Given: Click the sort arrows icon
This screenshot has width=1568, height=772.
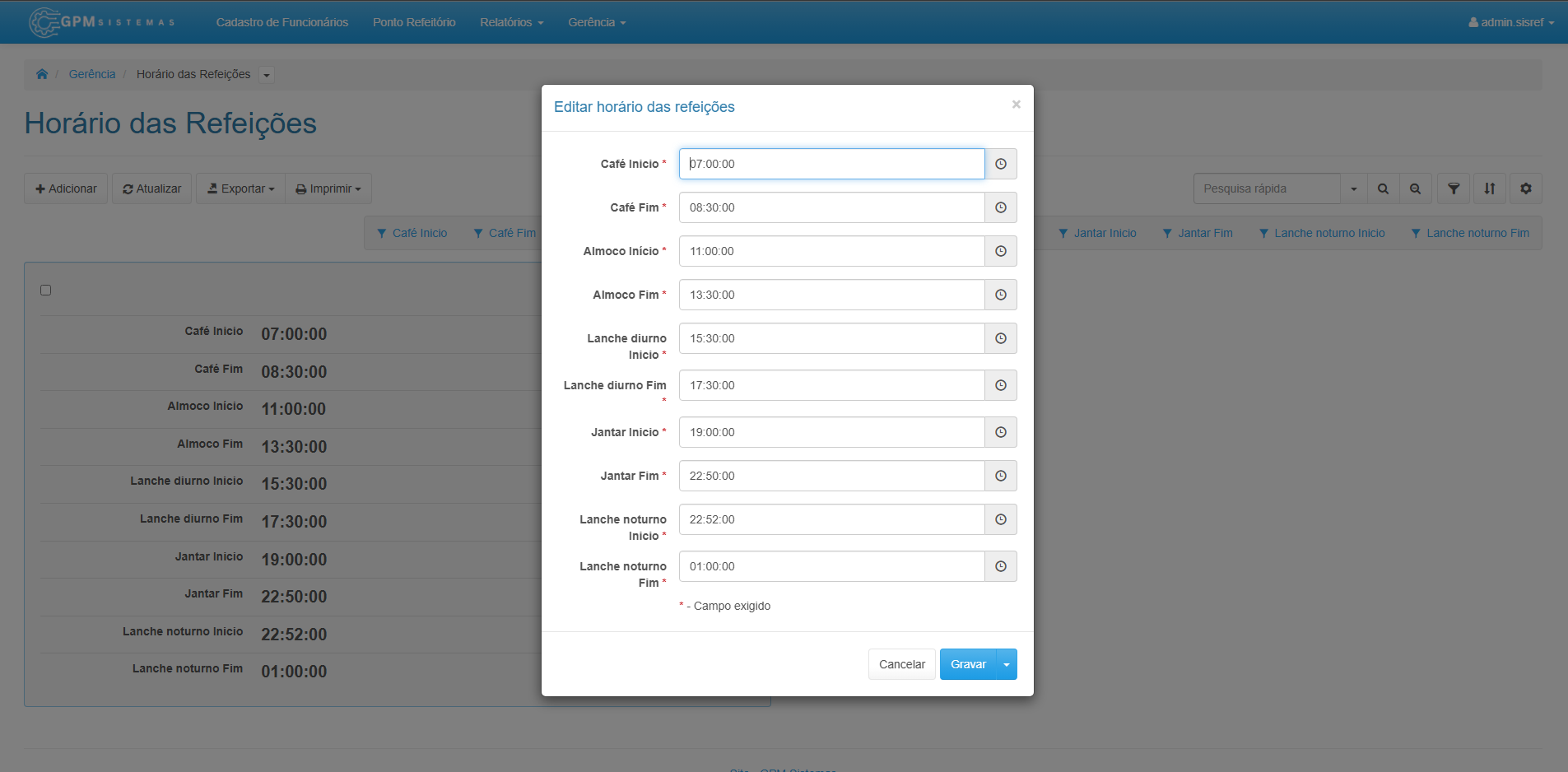Looking at the screenshot, I should (x=1490, y=188).
